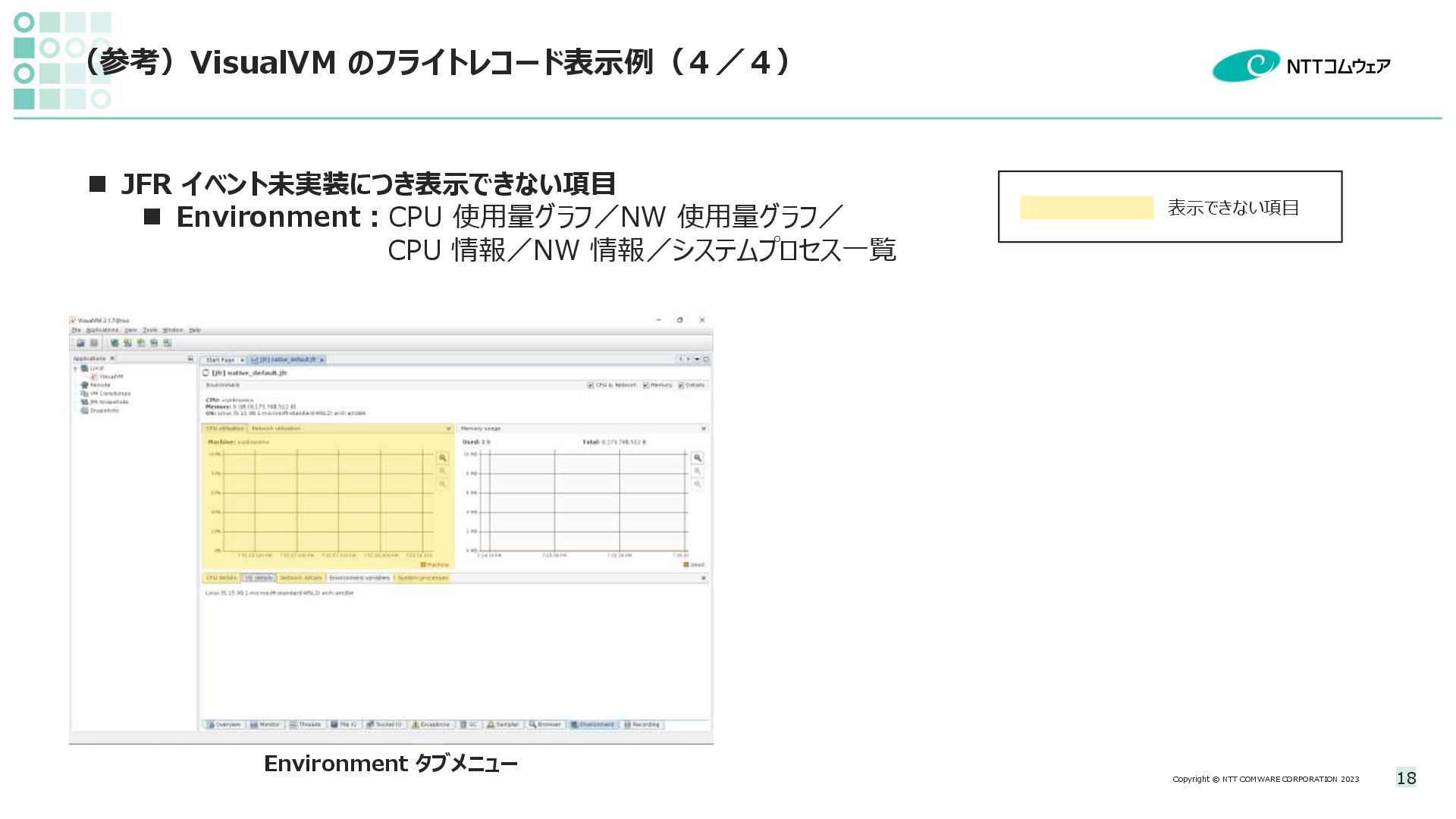The width and height of the screenshot is (1456, 819).
Task: Open the document tab list dropdown arrow
Action: 697,359
